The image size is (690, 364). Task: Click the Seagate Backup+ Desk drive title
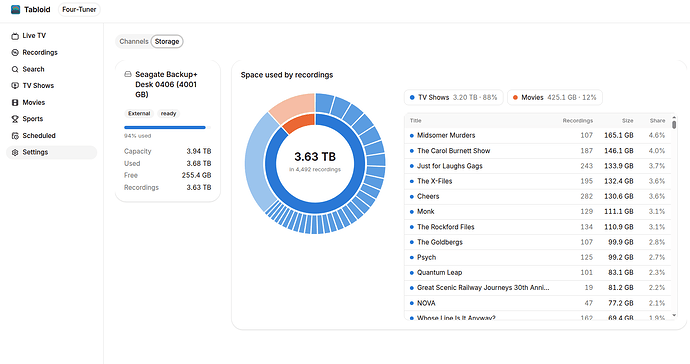click(166, 85)
